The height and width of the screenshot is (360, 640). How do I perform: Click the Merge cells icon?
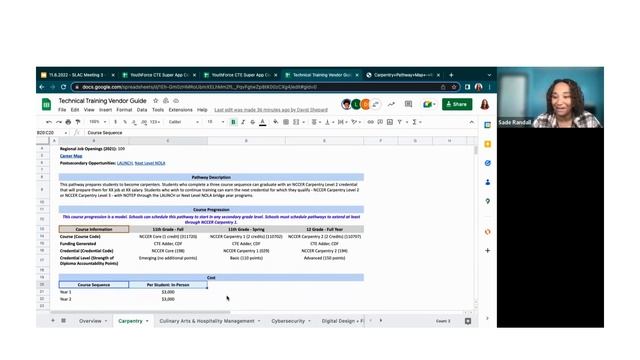[296, 122]
